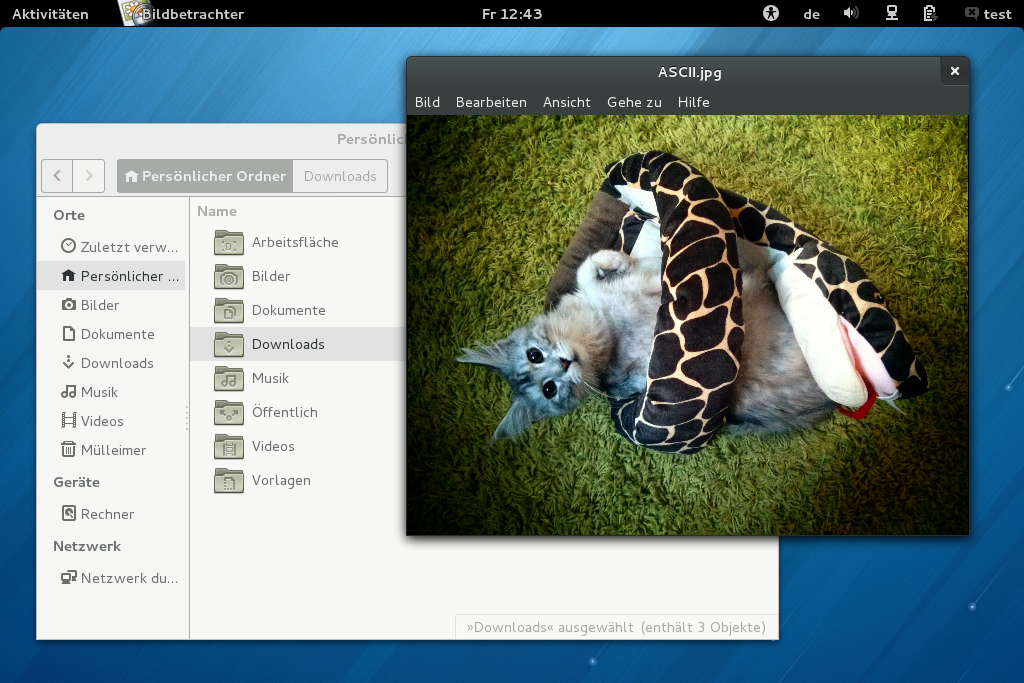Open the Arbeitsfläche folder icon
The width and height of the screenshot is (1024, 683).
(229, 243)
